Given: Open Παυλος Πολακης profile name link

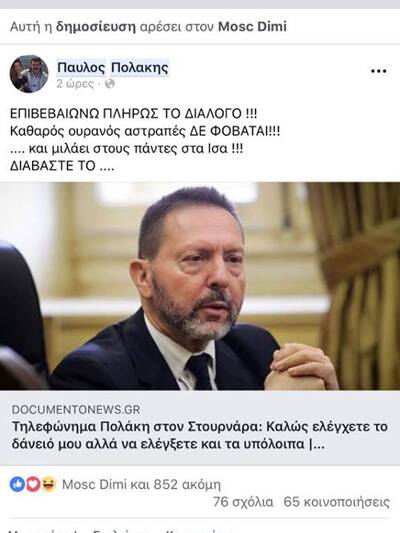Looking at the screenshot, I should (x=112, y=68).
